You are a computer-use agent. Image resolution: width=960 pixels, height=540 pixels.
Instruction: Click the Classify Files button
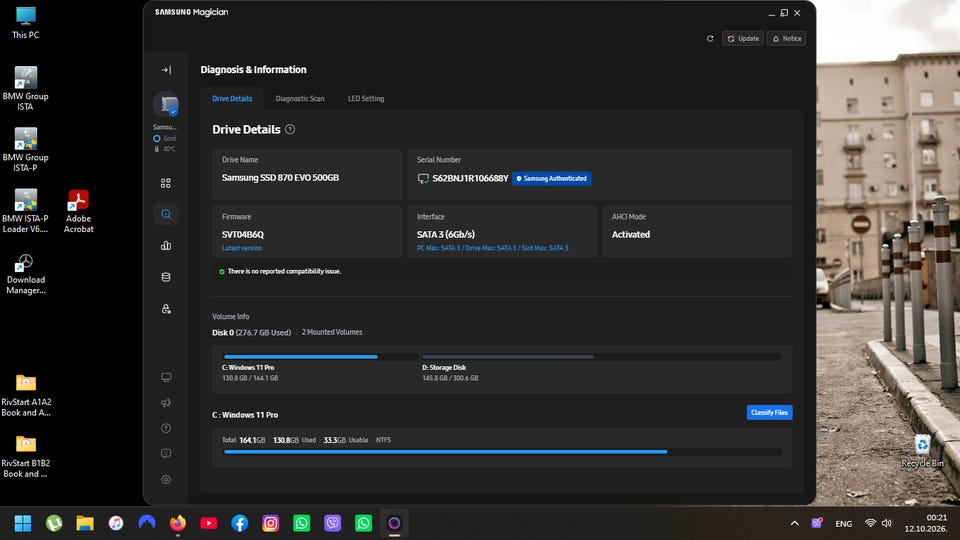pos(770,413)
